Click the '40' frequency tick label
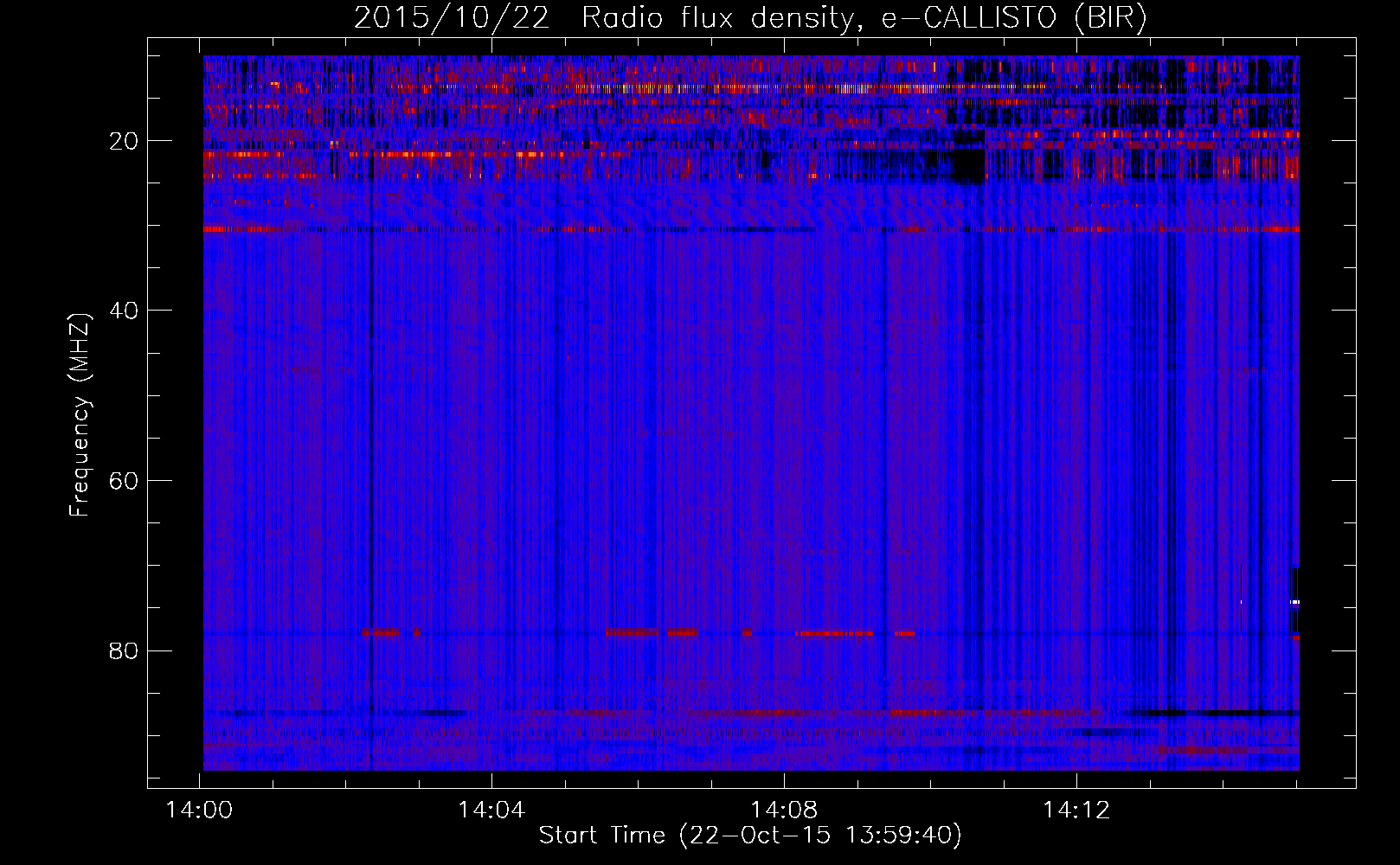This screenshot has width=1400, height=865. tap(125, 311)
